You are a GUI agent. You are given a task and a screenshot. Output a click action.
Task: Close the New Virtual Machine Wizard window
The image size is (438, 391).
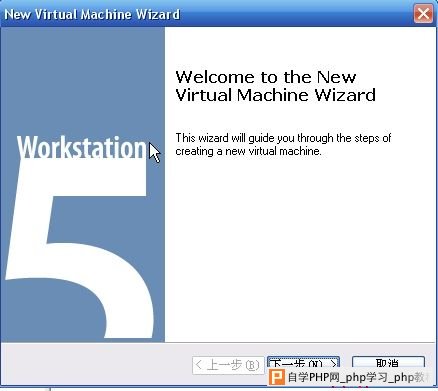point(423,14)
